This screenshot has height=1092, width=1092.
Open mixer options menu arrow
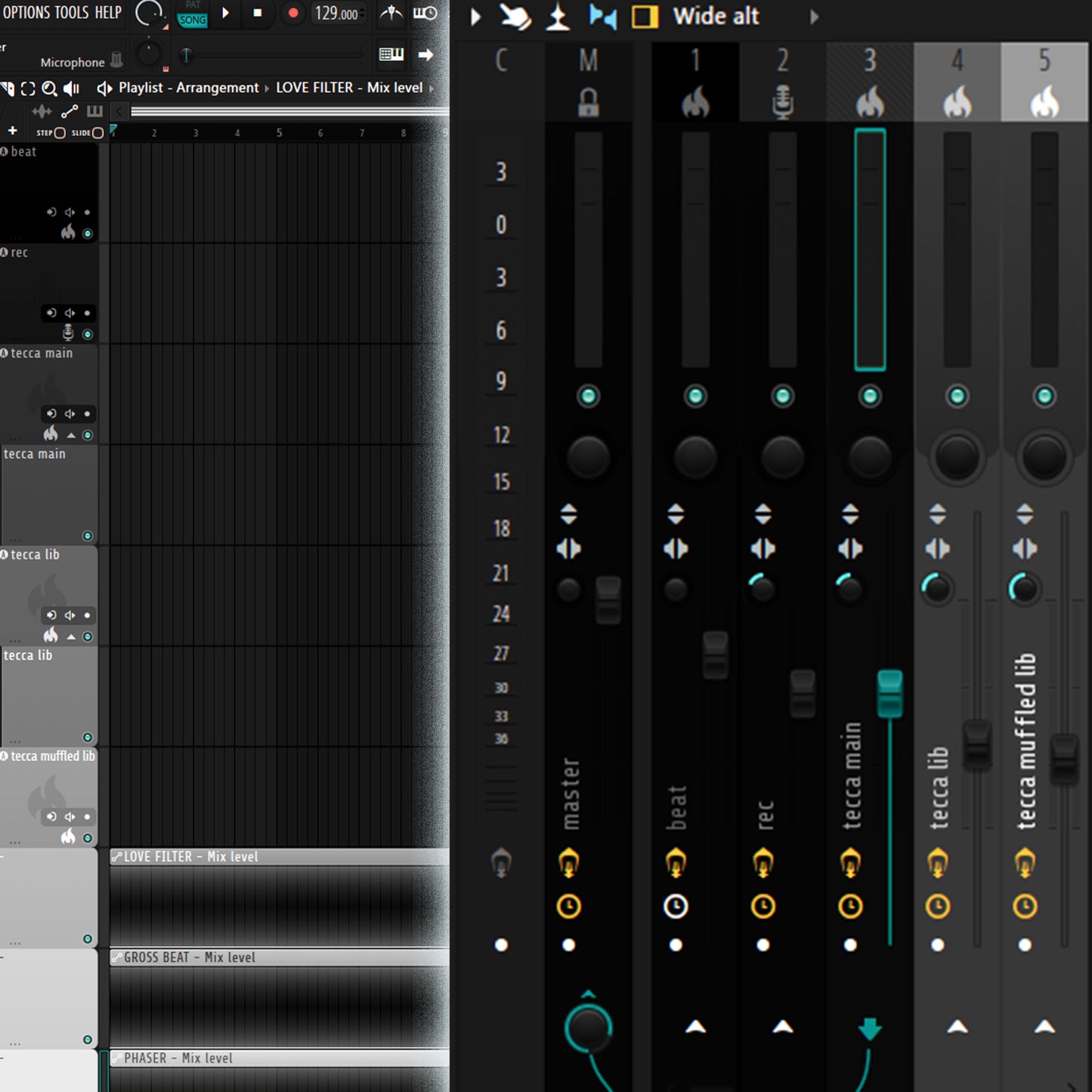click(x=475, y=17)
